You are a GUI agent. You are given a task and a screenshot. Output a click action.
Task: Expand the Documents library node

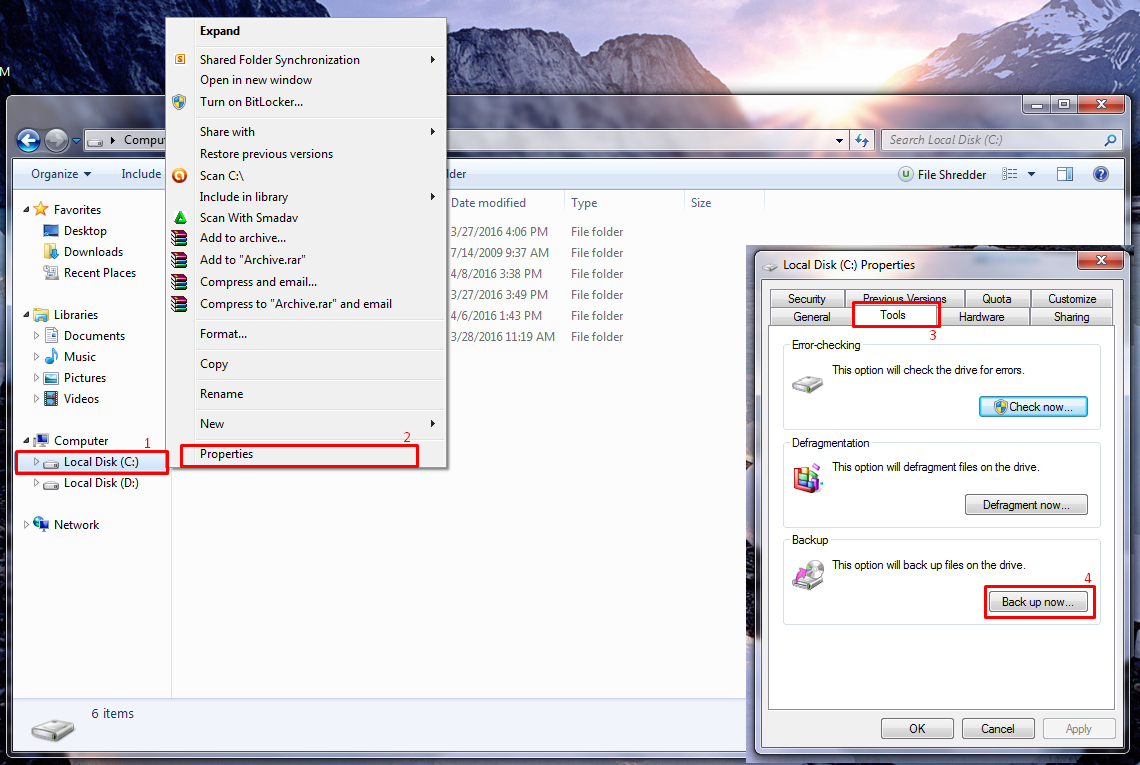tap(36, 335)
